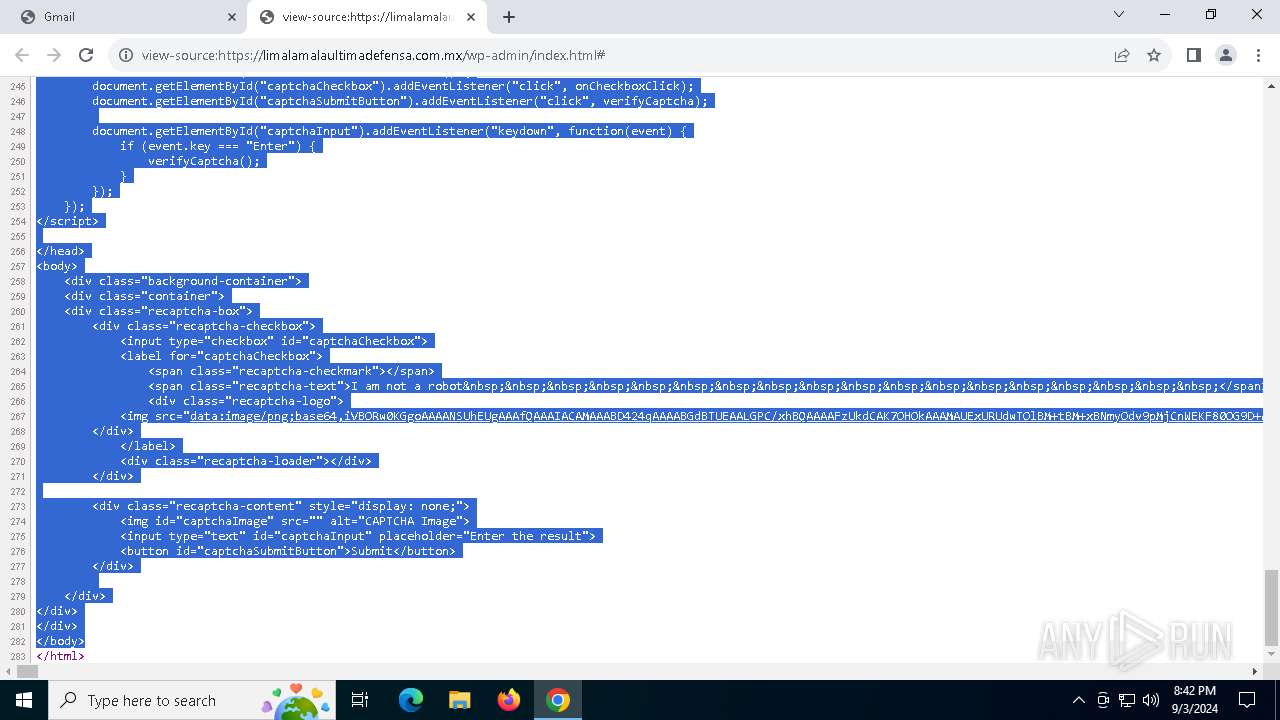The width and height of the screenshot is (1280, 720).
Task: Close the view-source tab
Action: [471, 17]
